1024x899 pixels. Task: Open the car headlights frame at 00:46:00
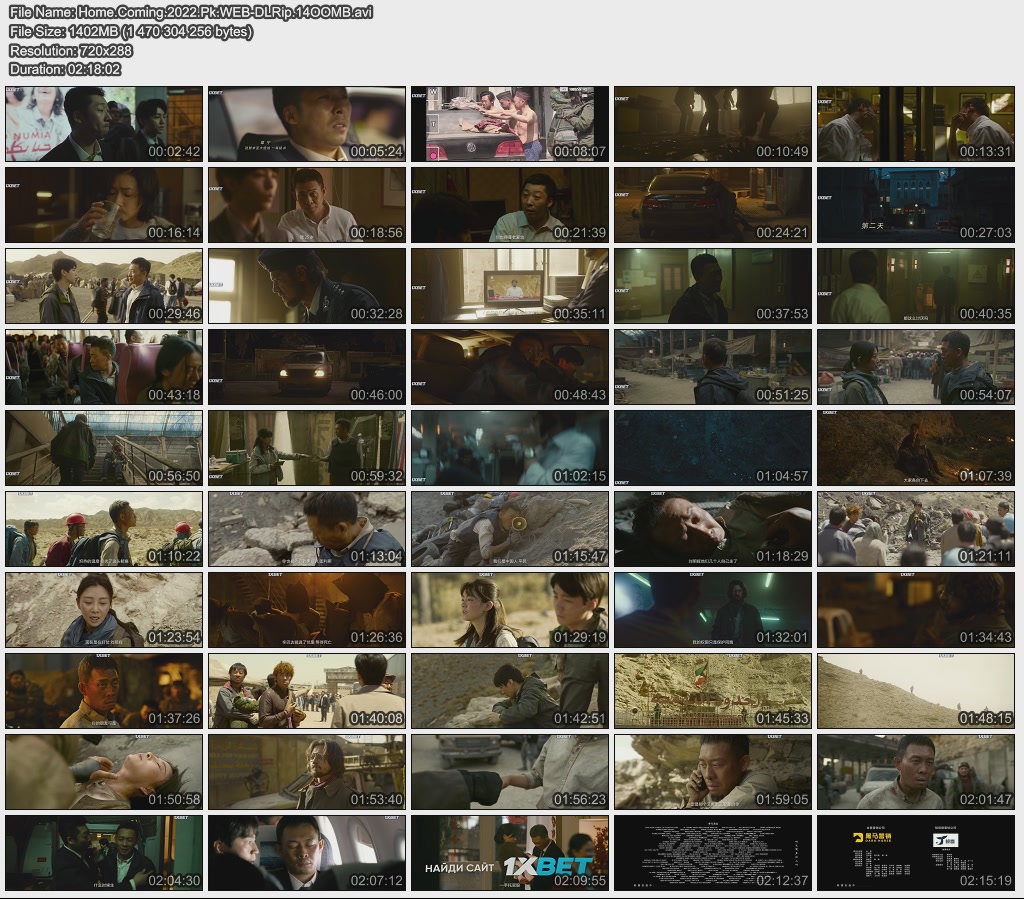point(307,367)
